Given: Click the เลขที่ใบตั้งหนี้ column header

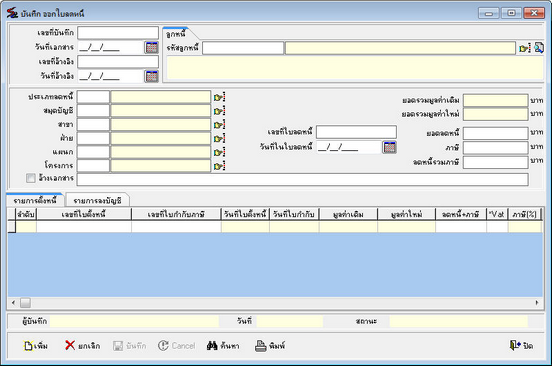Looking at the screenshot, I should 84,214.
